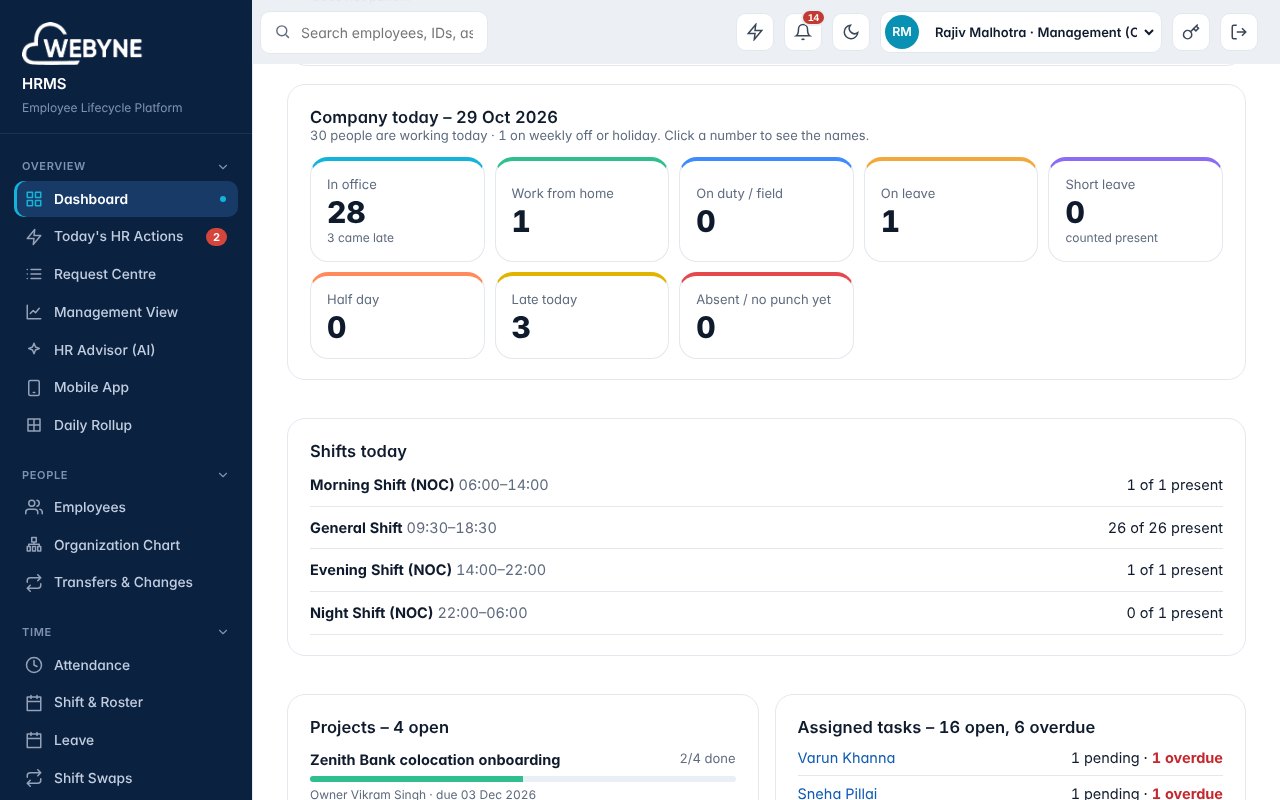The image size is (1280, 800).
Task: Click the Leave calendar icon
Action: 34,740
